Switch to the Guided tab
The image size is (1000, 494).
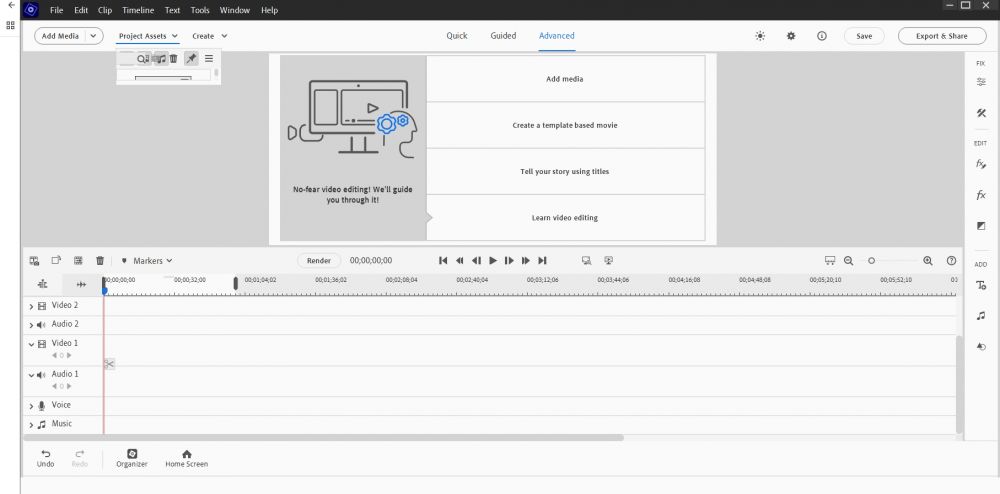[x=503, y=36]
